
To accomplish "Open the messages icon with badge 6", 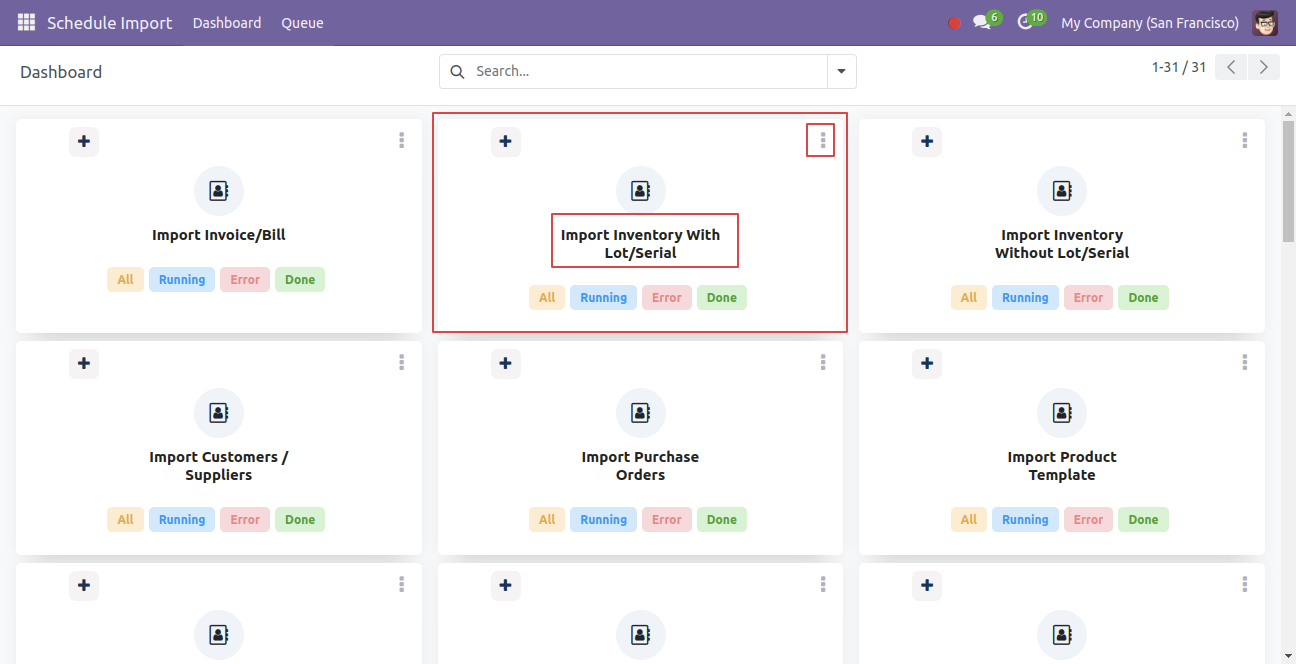I will click(x=982, y=22).
